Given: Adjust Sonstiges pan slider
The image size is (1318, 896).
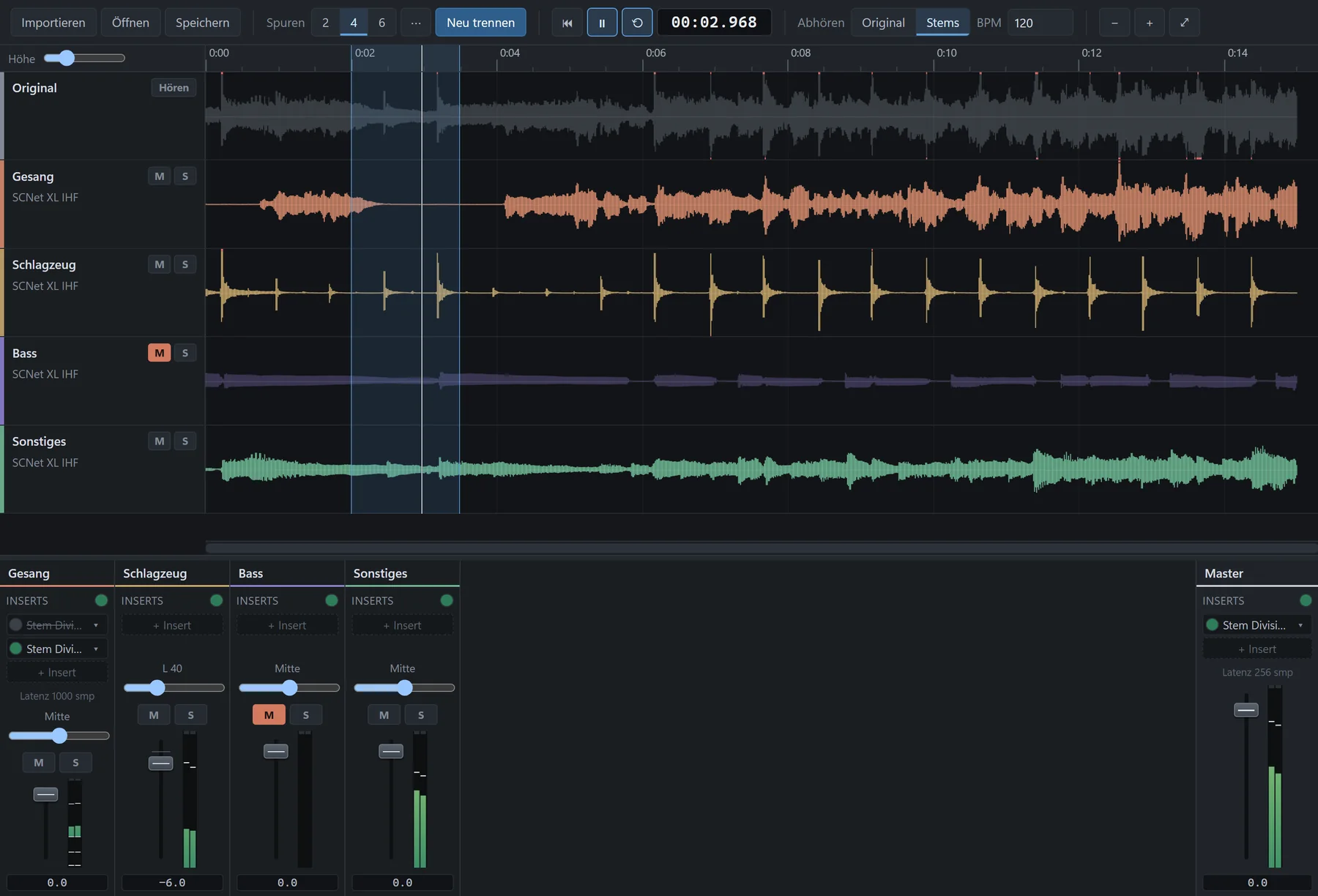Looking at the screenshot, I should [403, 687].
